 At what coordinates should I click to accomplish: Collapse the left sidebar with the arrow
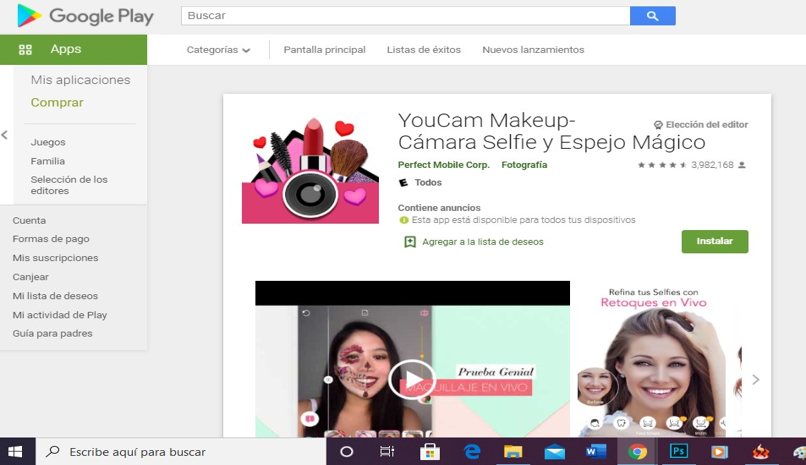pyautogui.click(x=4, y=134)
